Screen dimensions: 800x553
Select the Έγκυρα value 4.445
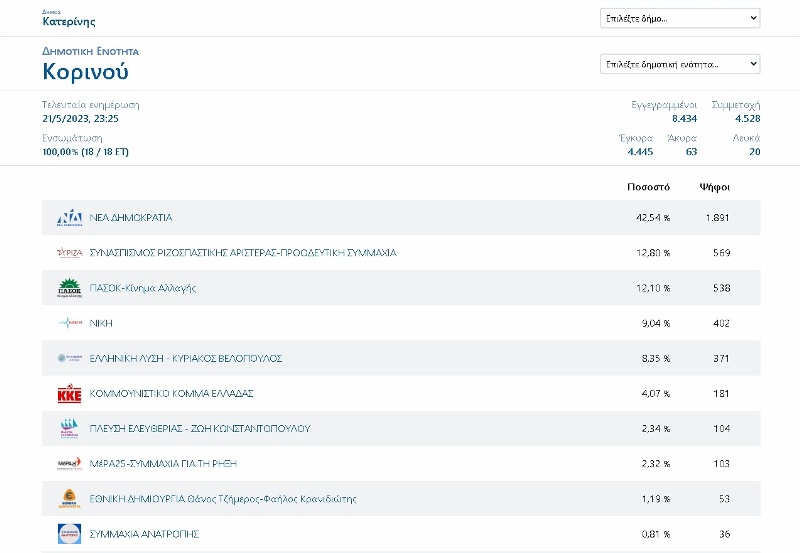coord(640,152)
